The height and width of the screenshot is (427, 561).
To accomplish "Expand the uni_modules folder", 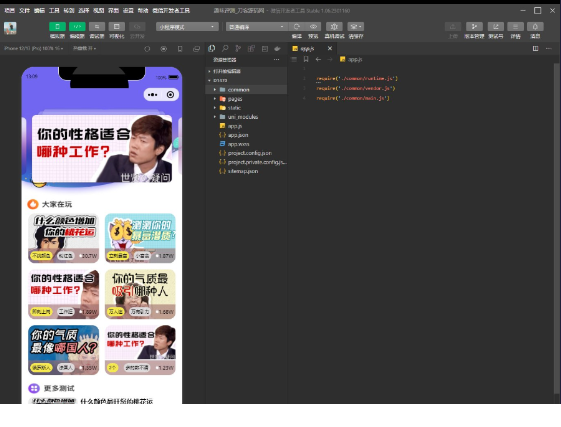I will point(246,117).
